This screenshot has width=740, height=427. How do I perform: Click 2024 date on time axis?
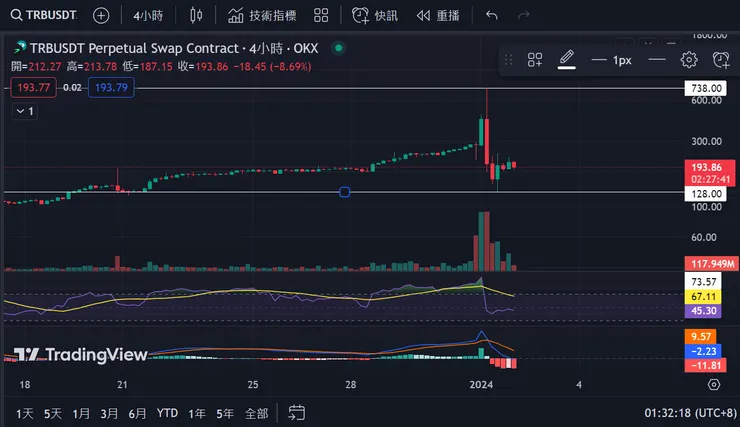pos(481,385)
